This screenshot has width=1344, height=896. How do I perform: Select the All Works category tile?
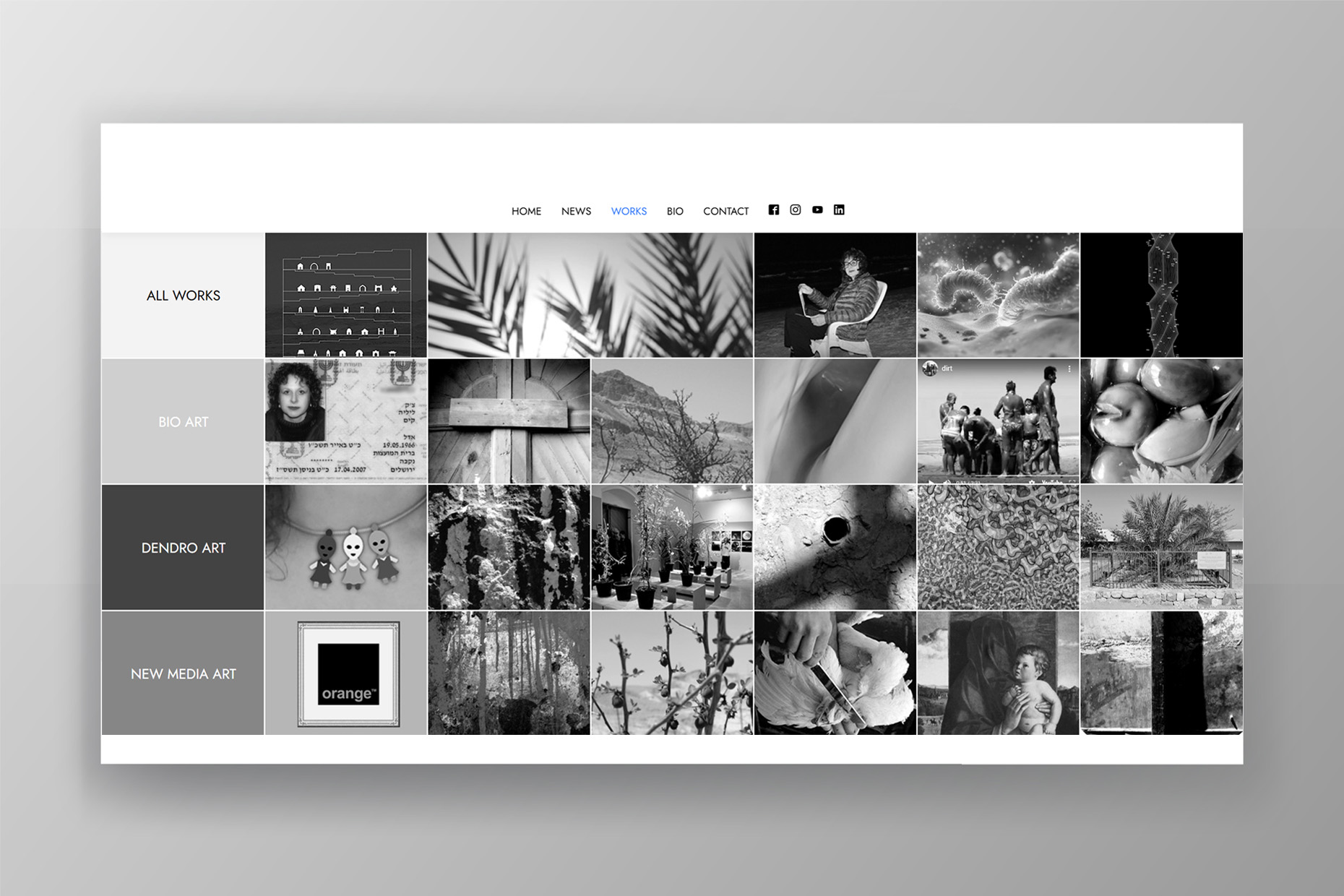(x=183, y=296)
